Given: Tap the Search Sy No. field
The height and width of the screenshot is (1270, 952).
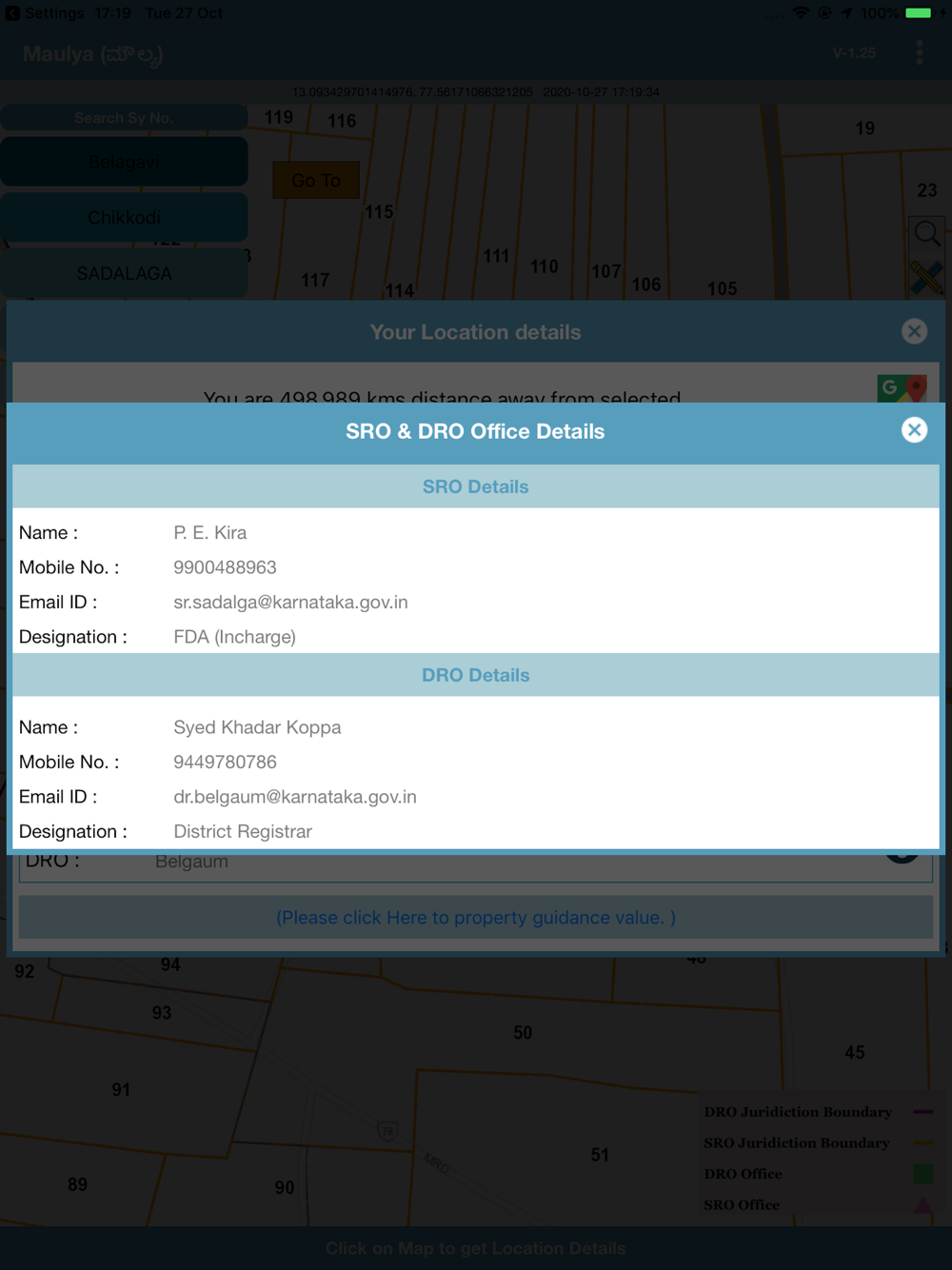Looking at the screenshot, I should 124,118.
